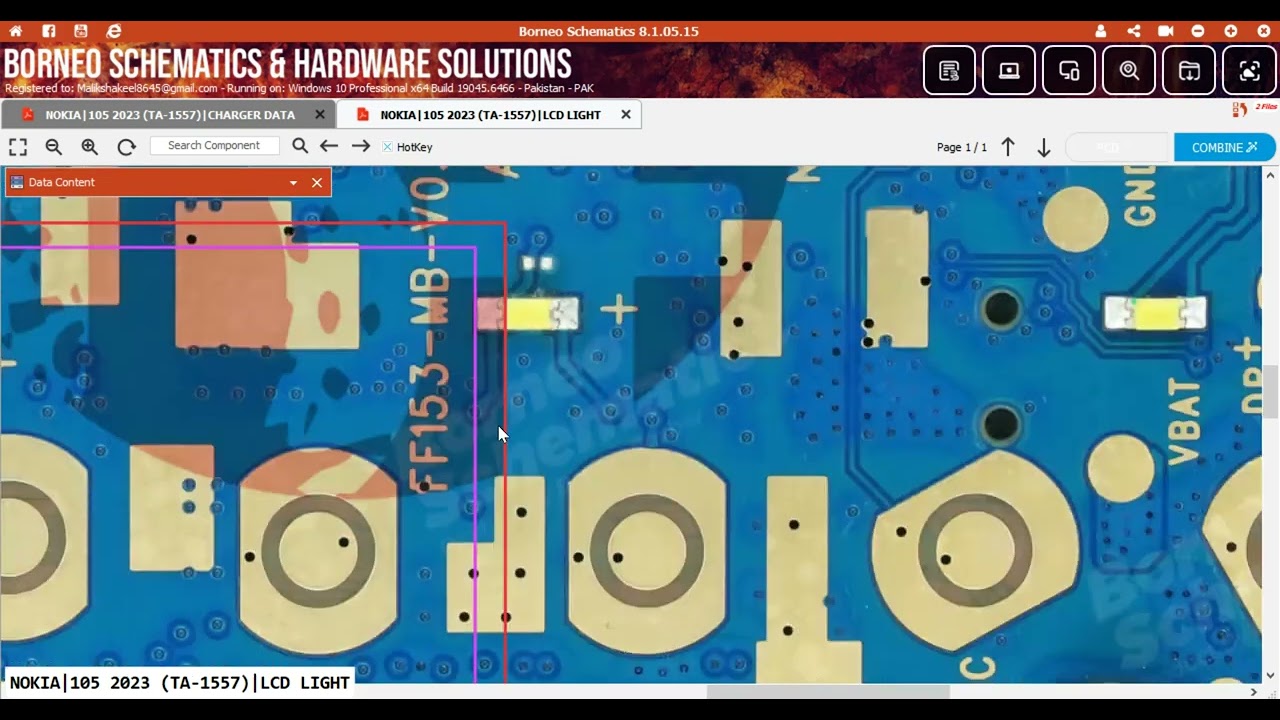Open the user account icon
1280x720 pixels.
1101,31
